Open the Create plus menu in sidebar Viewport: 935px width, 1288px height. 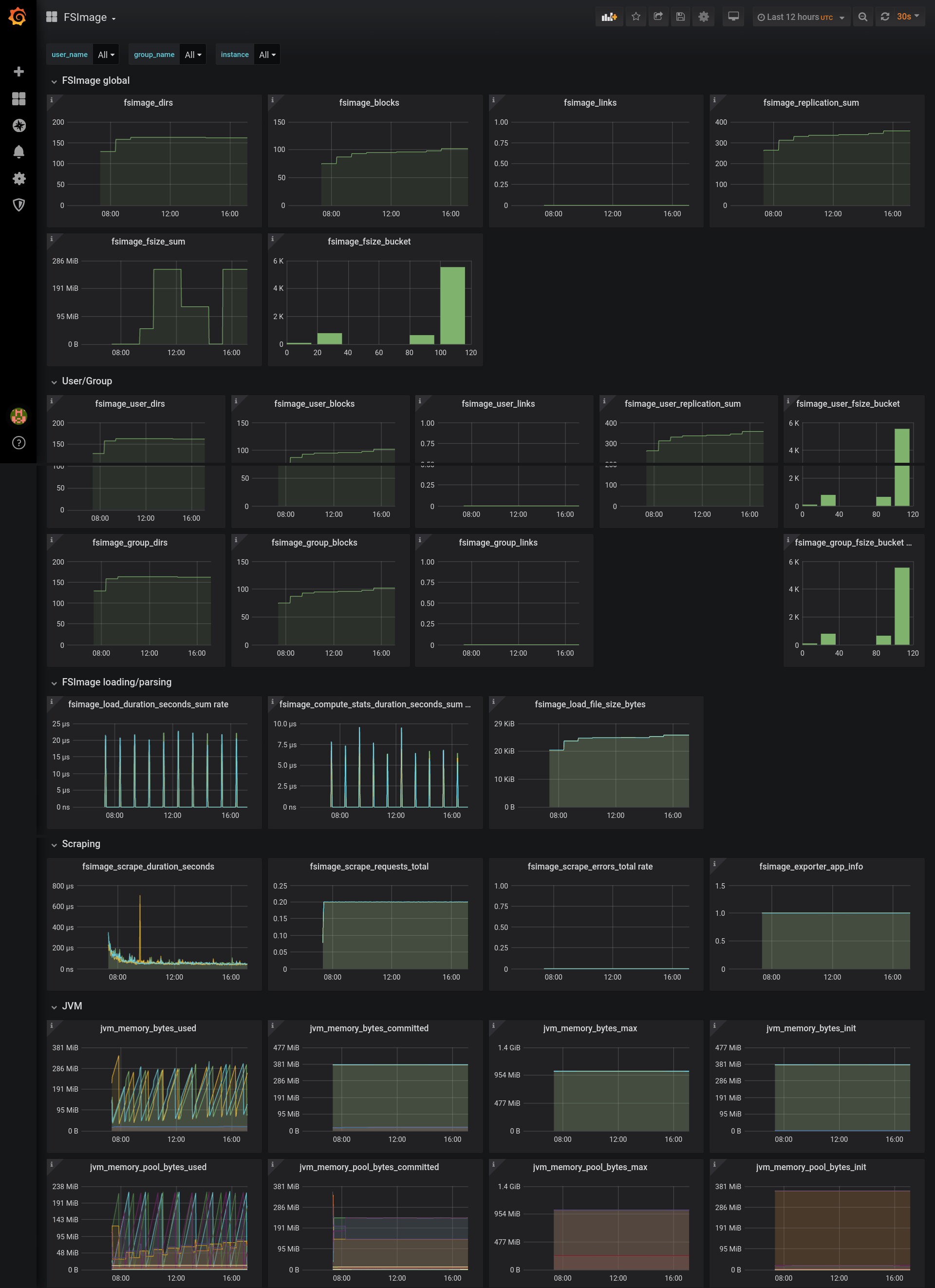tap(19, 72)
